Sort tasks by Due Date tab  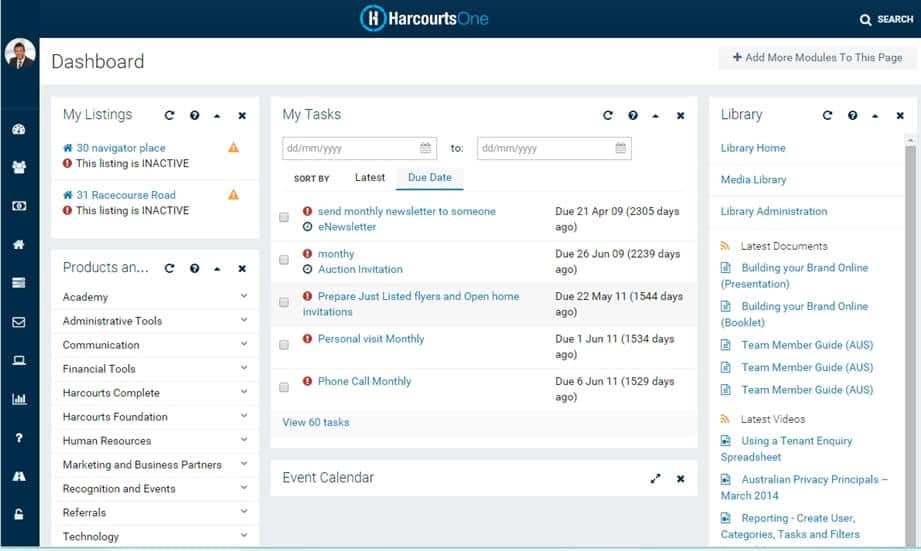tap(429, 177)
